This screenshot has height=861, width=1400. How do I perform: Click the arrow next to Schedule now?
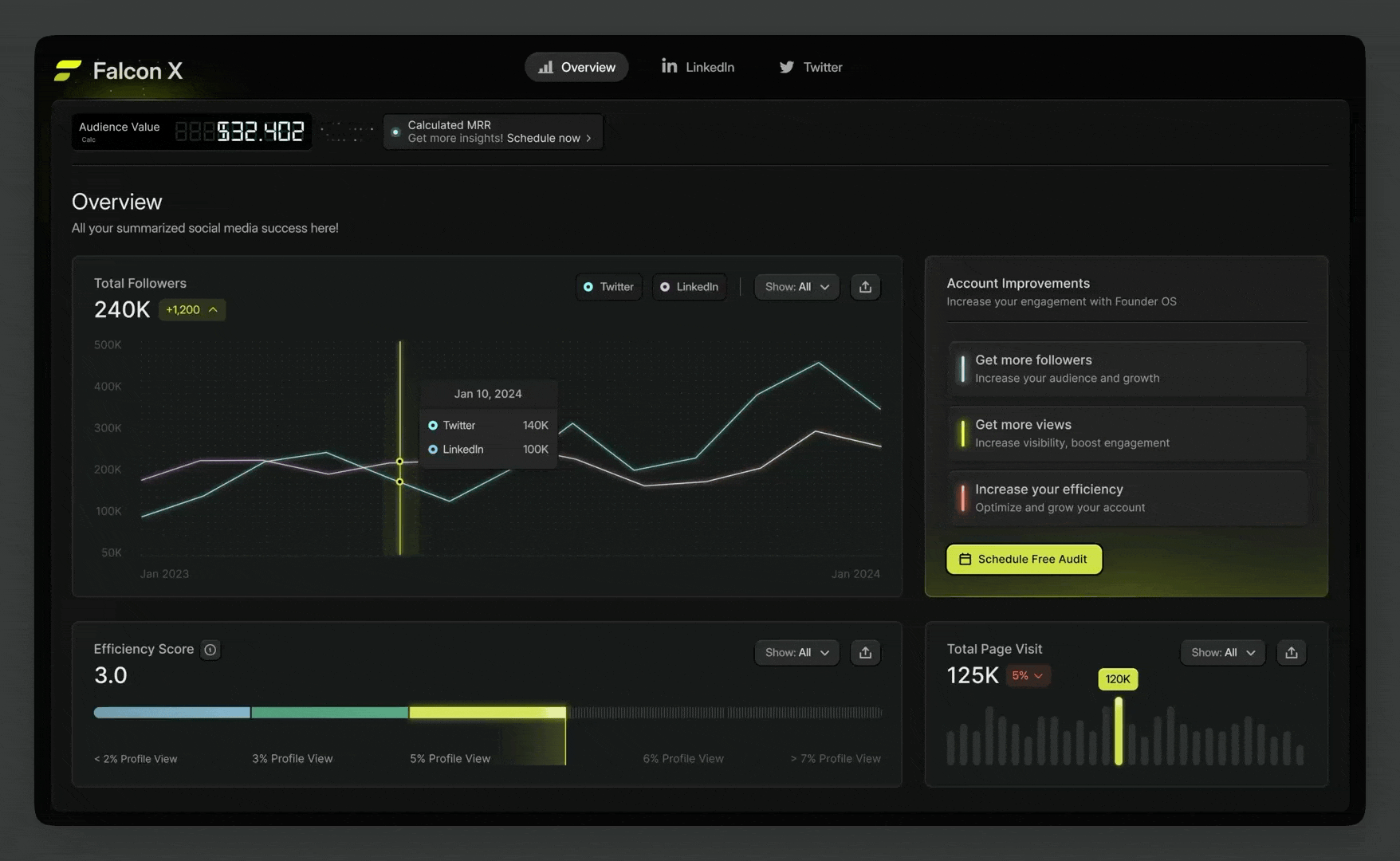[x=588, y=139]
